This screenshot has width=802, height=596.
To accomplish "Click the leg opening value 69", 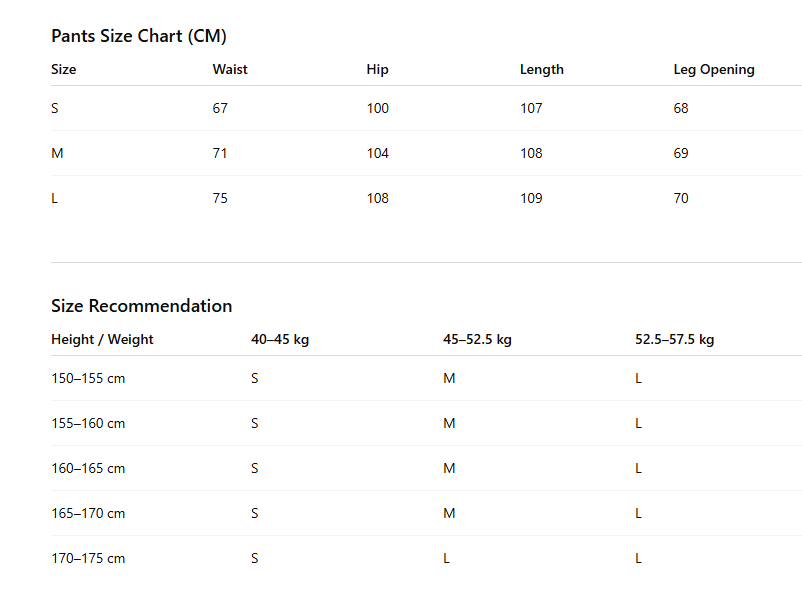I will [681, 153].
